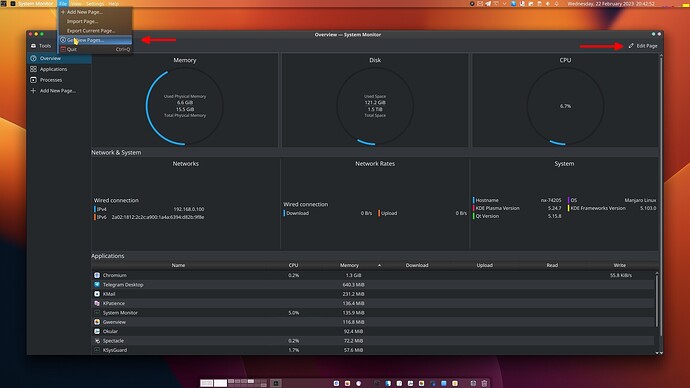Screen dimensions: 690x388
Task: Click the Telegram tray icon in top panel
Action: coord(488,4)
